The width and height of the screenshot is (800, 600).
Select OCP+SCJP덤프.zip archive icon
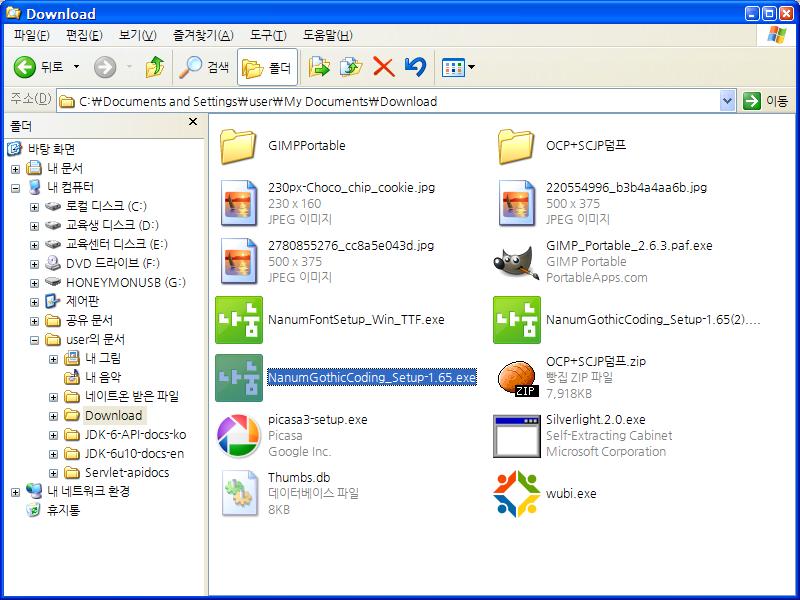[516, 378]
